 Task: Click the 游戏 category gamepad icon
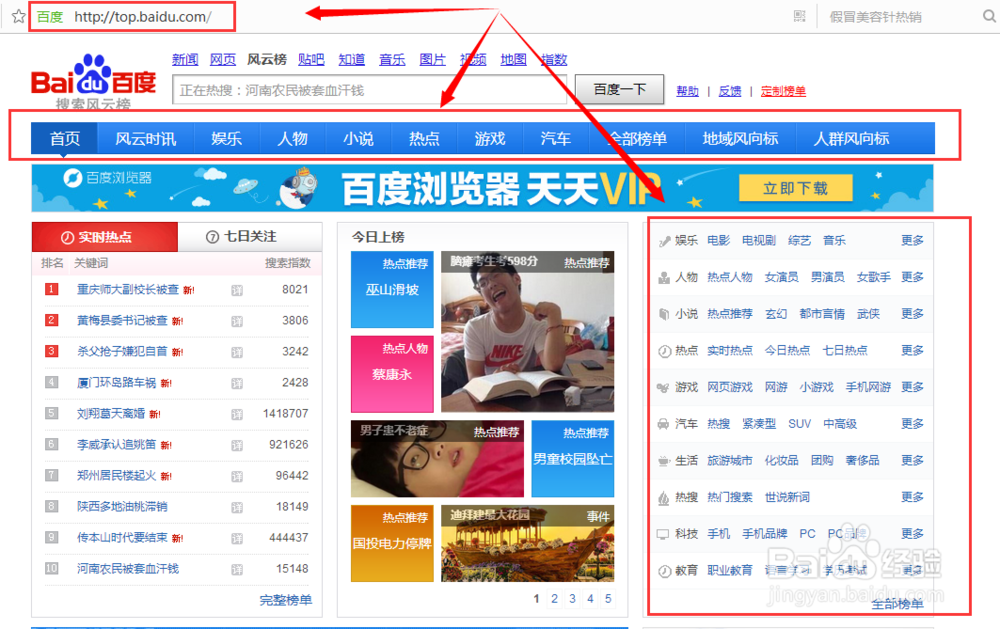coord(664,388)
